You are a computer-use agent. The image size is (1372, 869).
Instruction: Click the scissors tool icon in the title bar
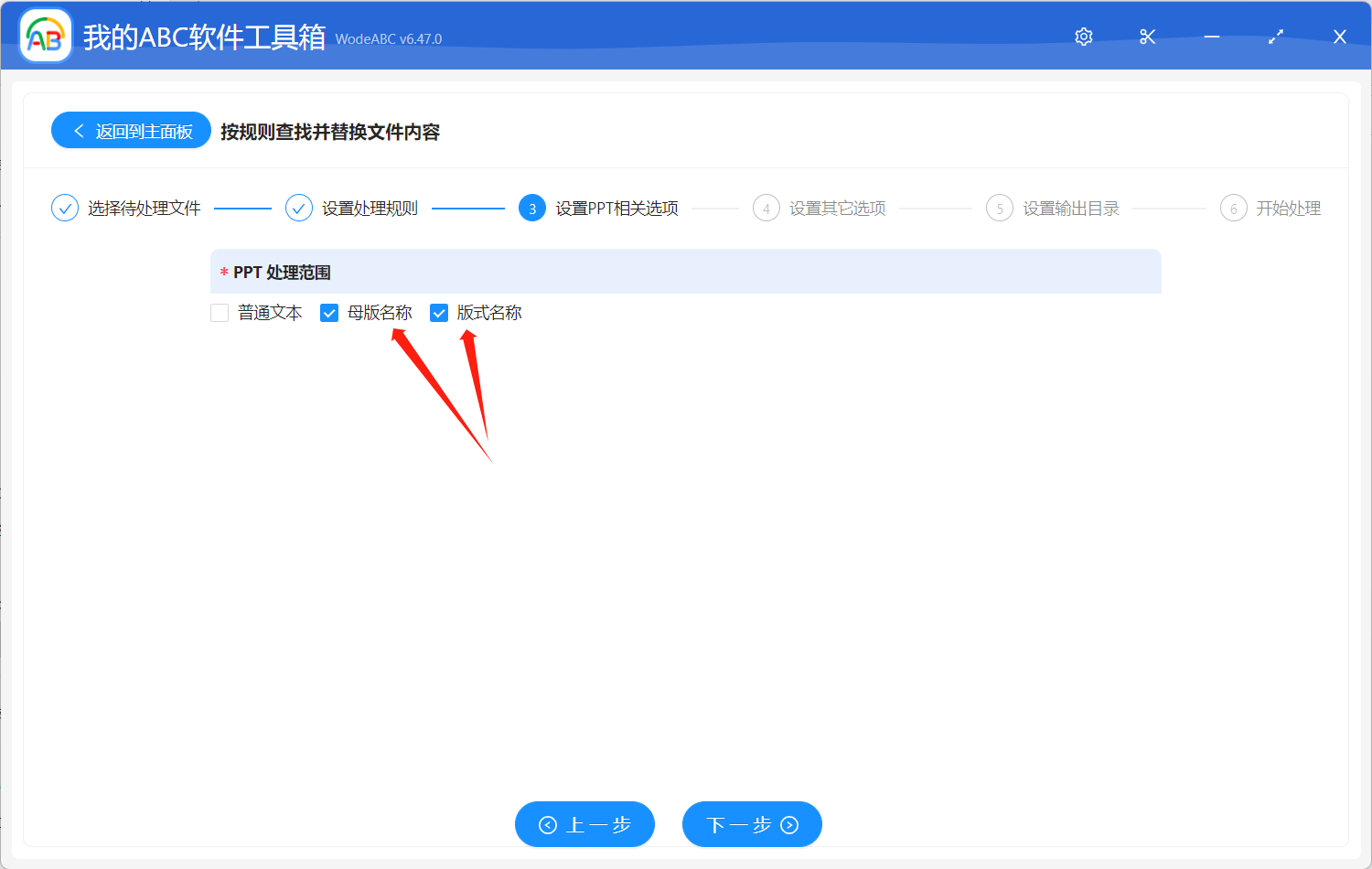pyautogui.click(x=1147, y=37)
